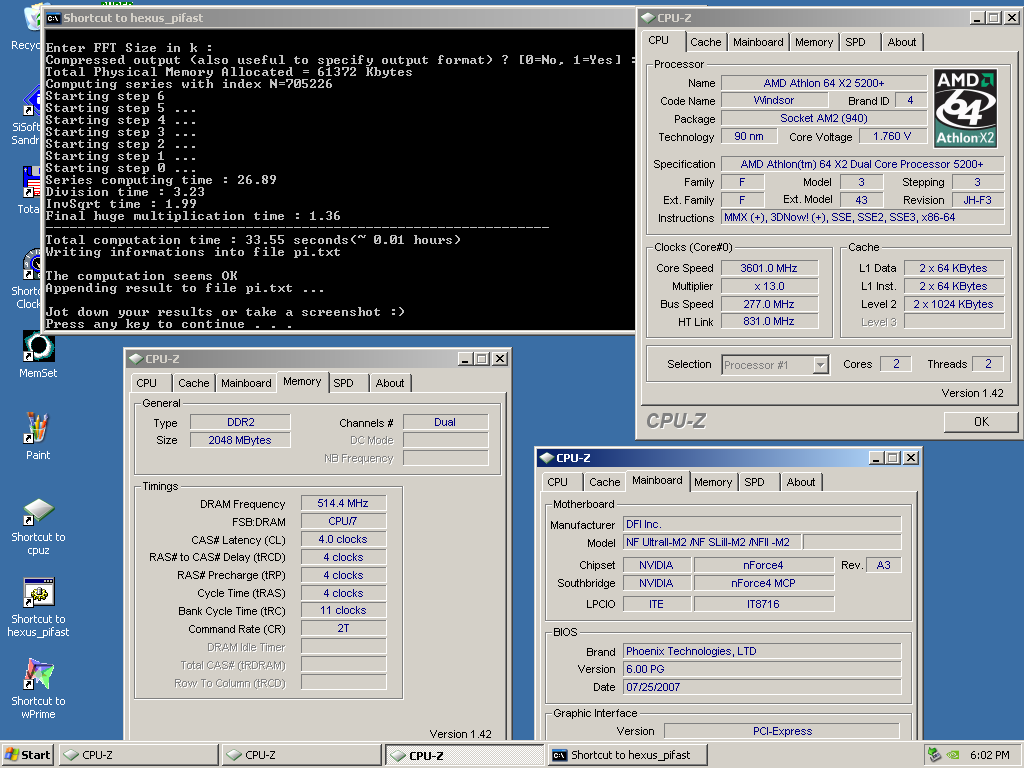Open Memory tab in top CPU-Z window

pyautogui.click(x=814, y=42)
